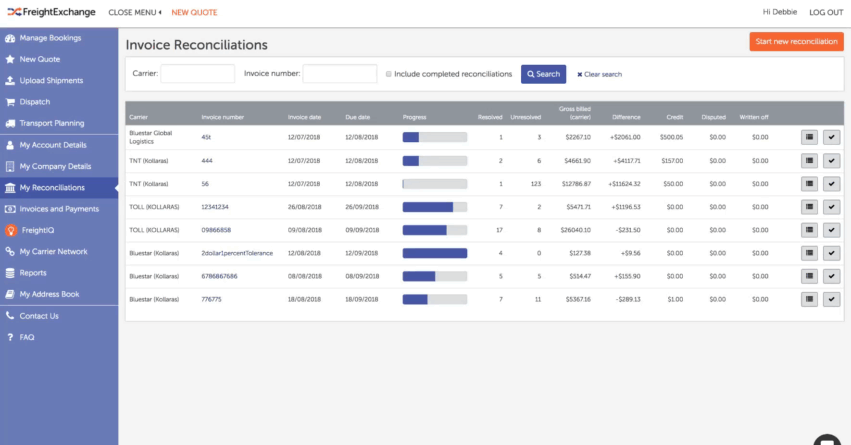Click the Unresolved column header
The image size is (851, 445).
pos(525,117)
